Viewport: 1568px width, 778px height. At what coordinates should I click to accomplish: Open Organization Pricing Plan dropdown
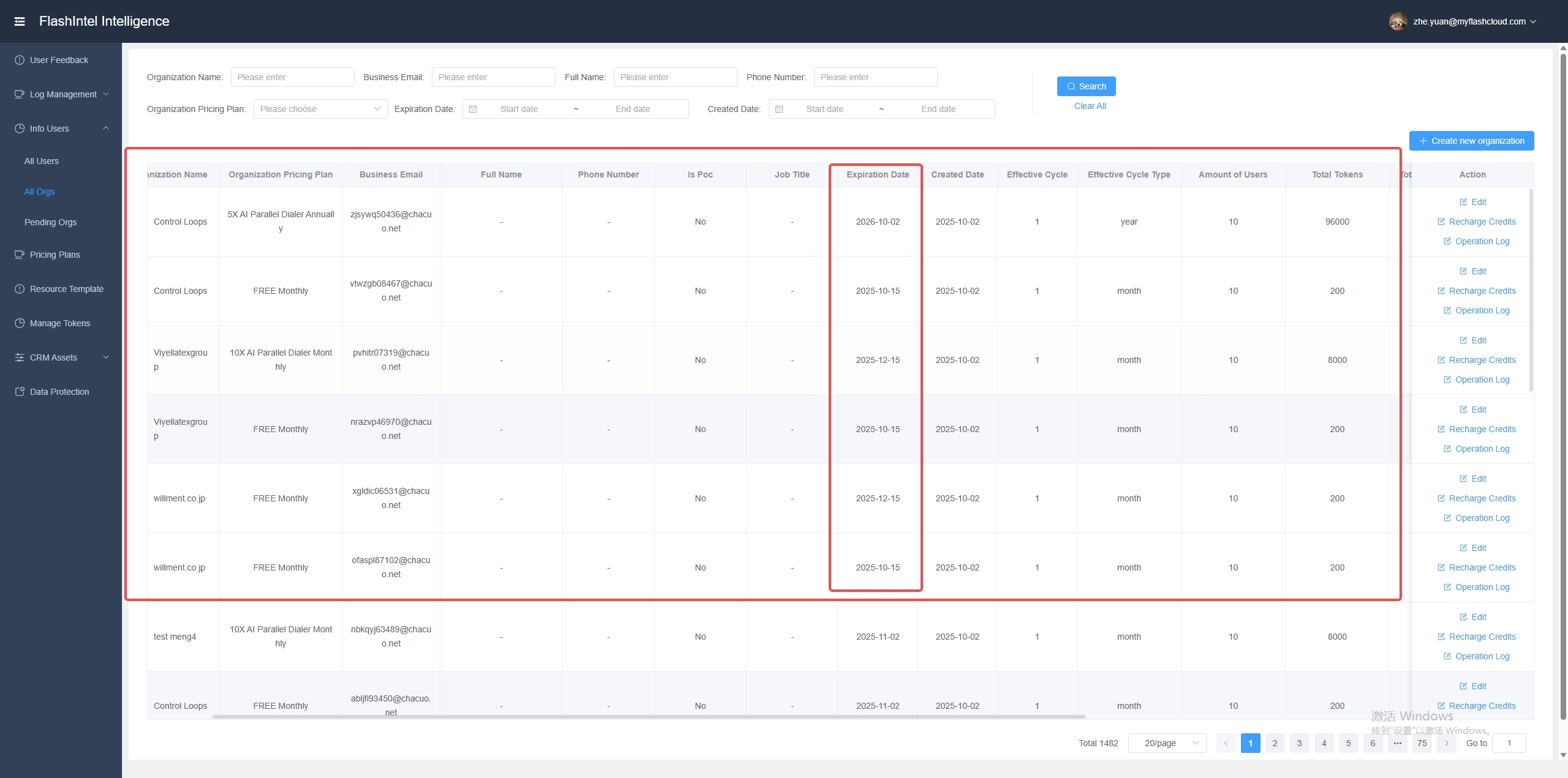point(320,109)
